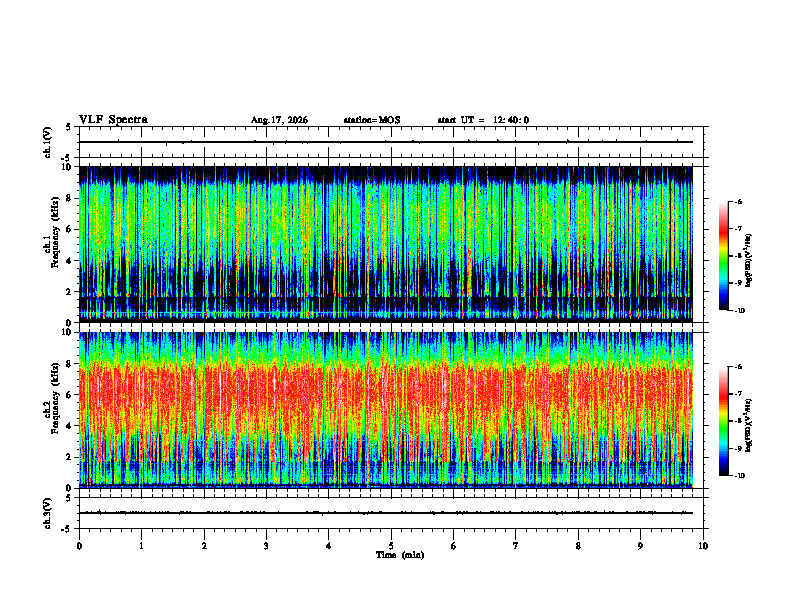
Task: Click the "2" minute tick on time axis
Action: [x=204, y=546]
